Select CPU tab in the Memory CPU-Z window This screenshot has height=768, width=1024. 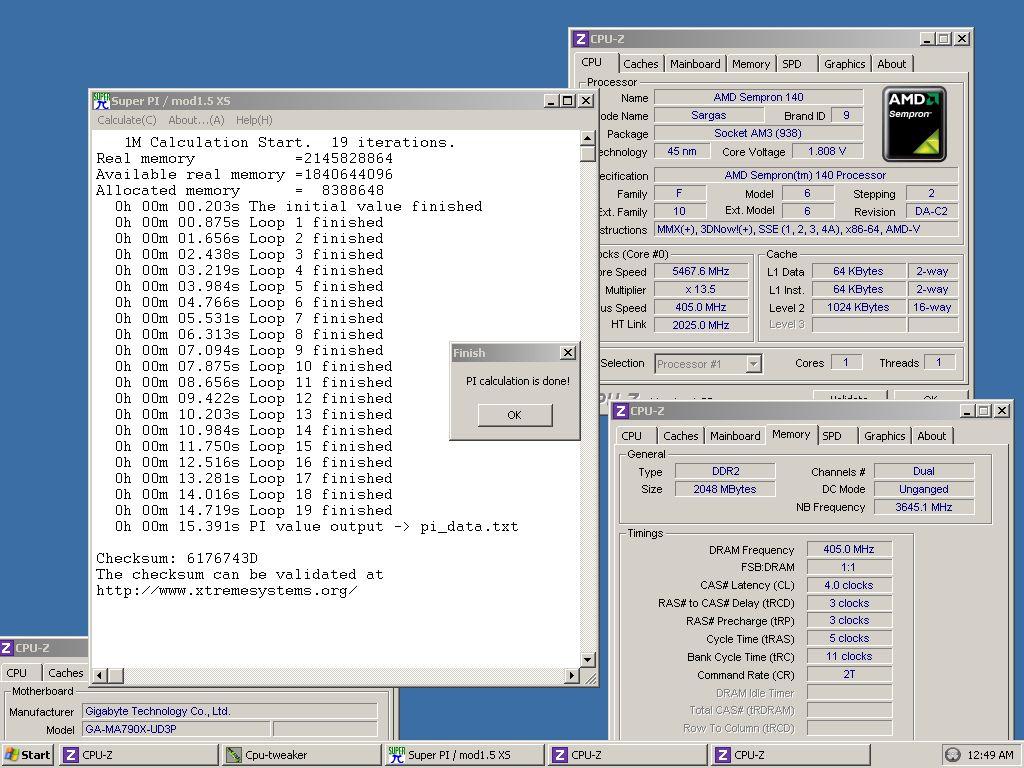[632, 436]
